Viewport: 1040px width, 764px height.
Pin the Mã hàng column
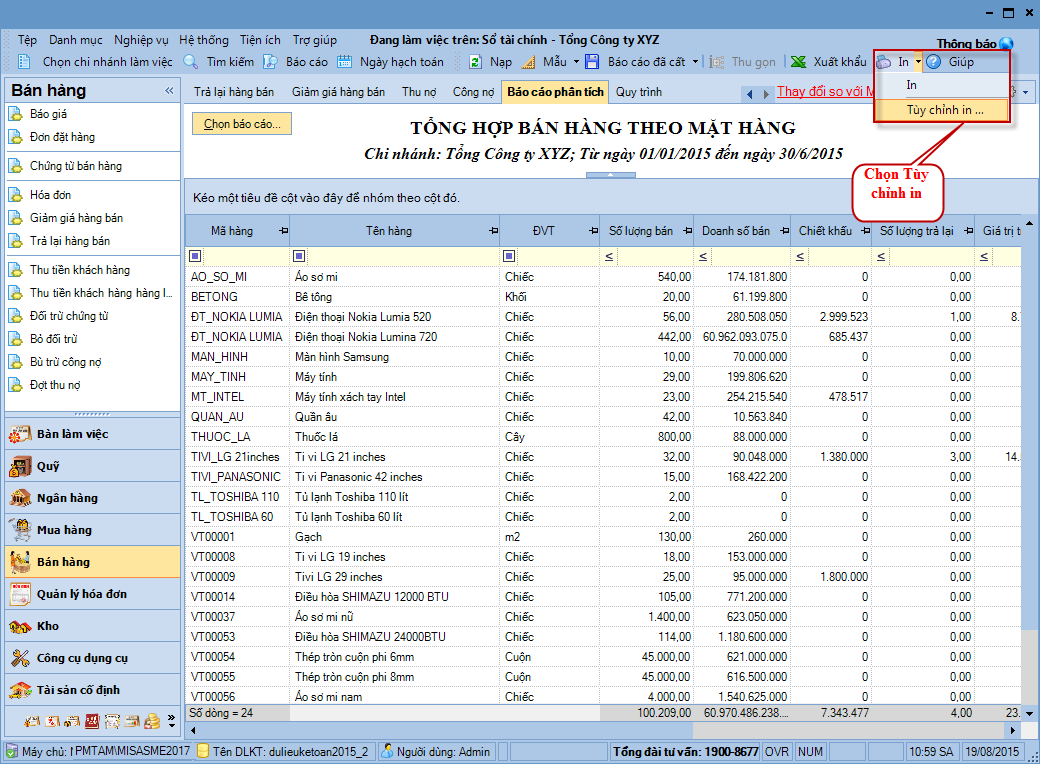[284, 231]
